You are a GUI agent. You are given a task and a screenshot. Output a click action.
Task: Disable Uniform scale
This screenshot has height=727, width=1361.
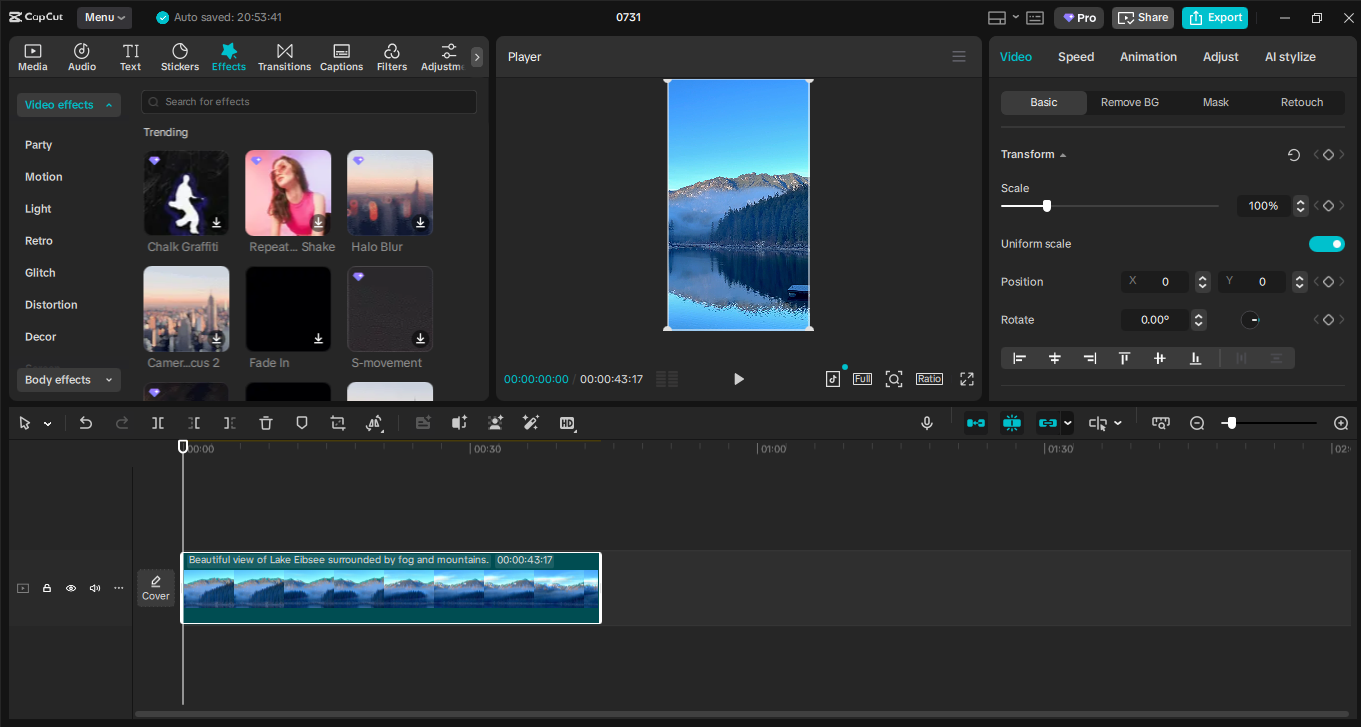click(1327, 243)
